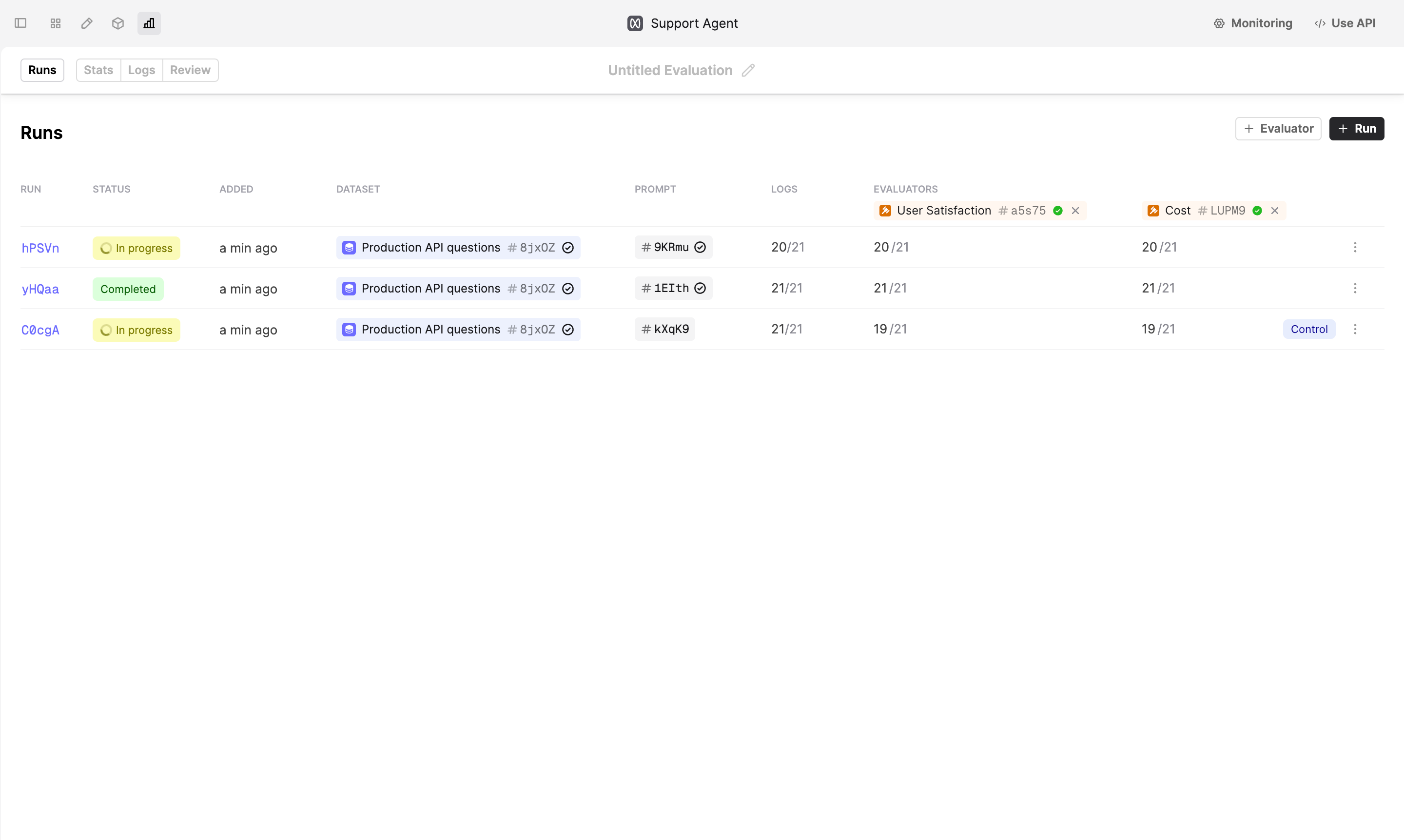
Task: Open prompt chip 9KRmu
Action: (x=673, y=247)
